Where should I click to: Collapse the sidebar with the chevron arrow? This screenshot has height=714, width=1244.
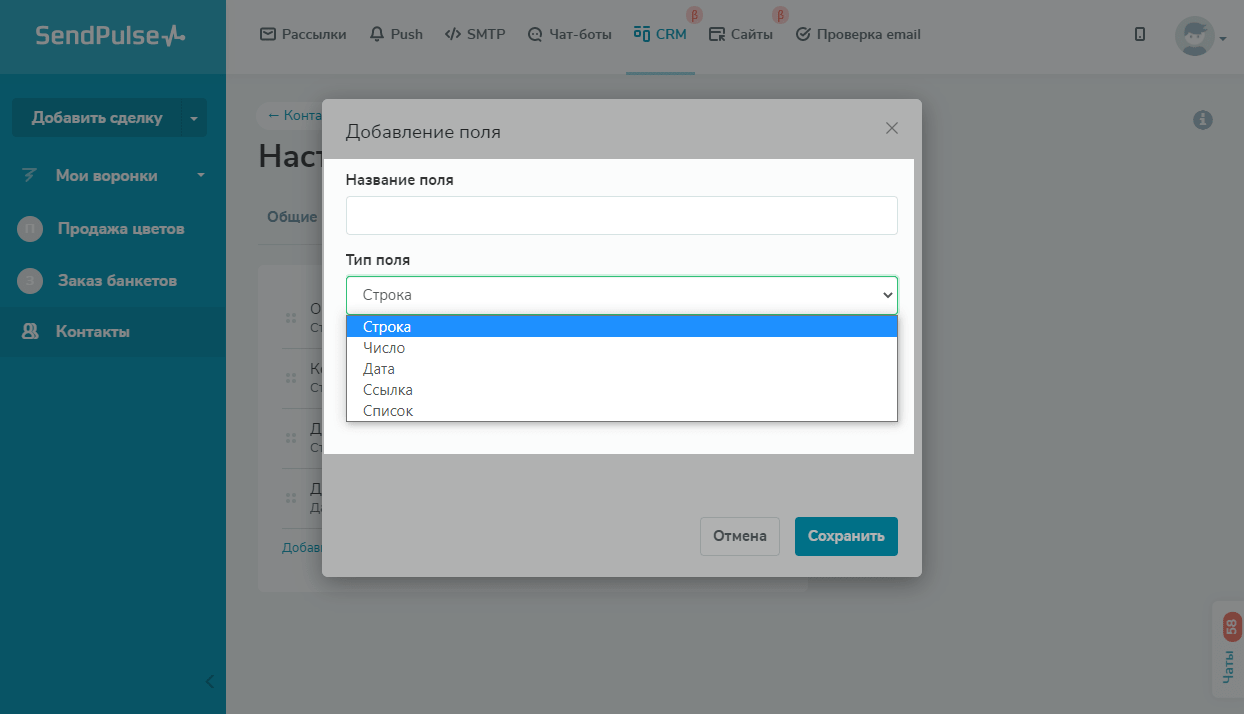click(x=209, y=682)
